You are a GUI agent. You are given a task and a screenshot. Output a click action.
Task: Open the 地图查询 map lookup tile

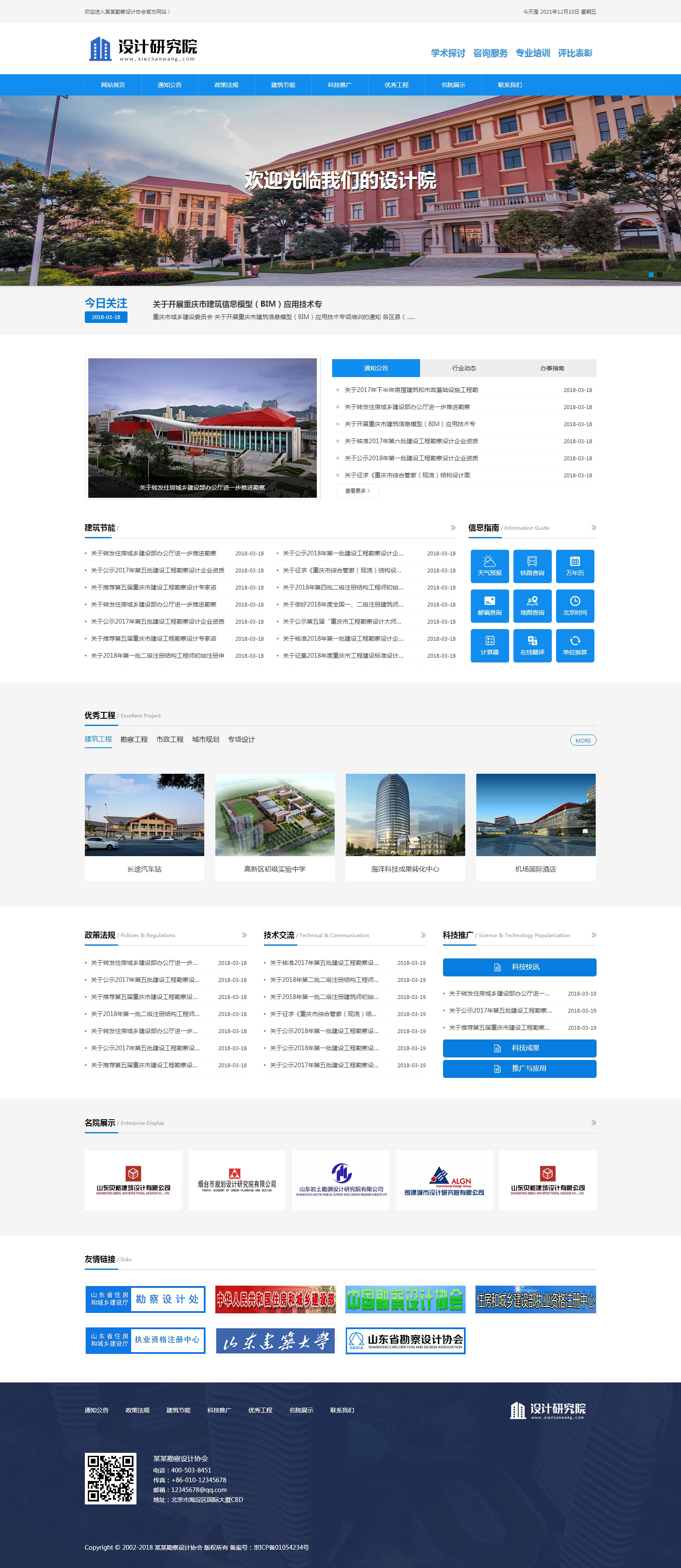(532, 606)
